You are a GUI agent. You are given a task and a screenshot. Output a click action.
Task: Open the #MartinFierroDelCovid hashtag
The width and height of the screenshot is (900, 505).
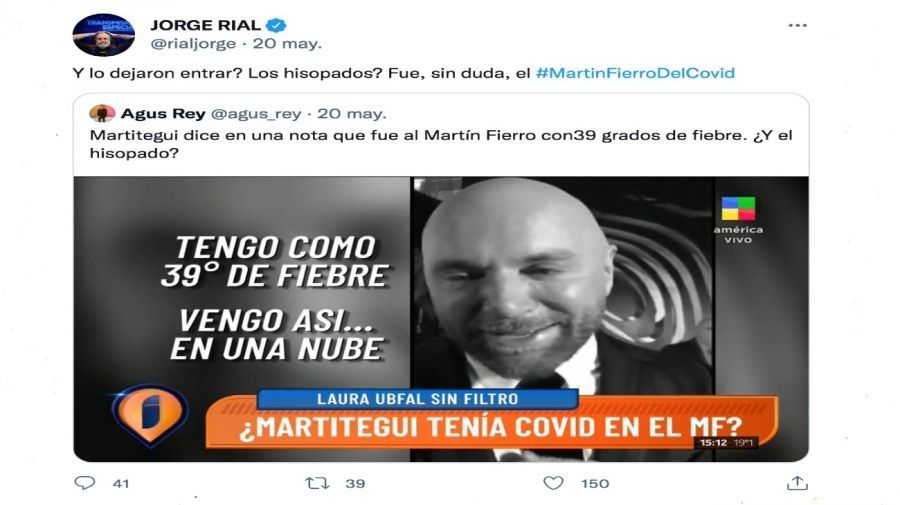coord(635,73)
